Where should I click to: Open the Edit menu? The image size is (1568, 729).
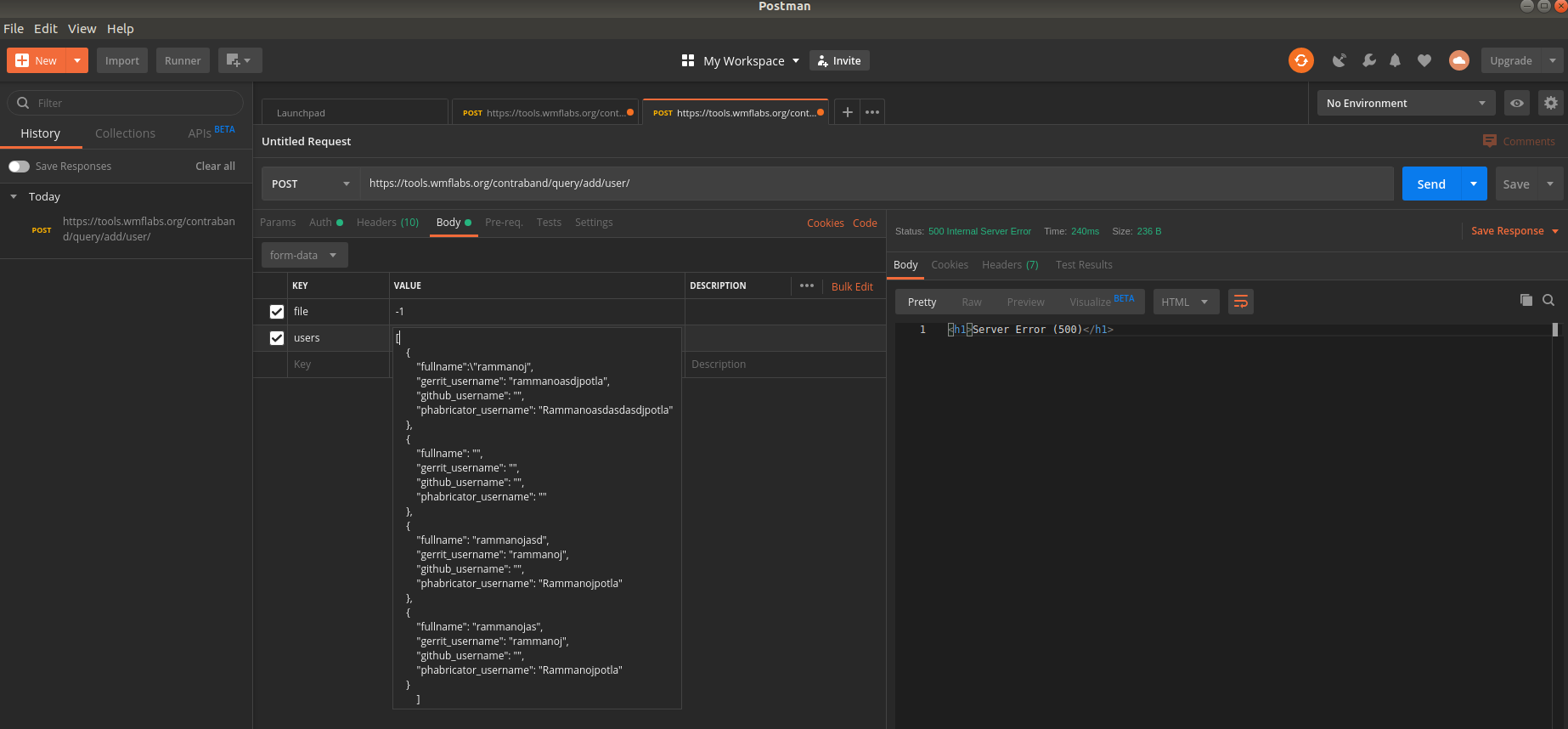coord(46,28)
